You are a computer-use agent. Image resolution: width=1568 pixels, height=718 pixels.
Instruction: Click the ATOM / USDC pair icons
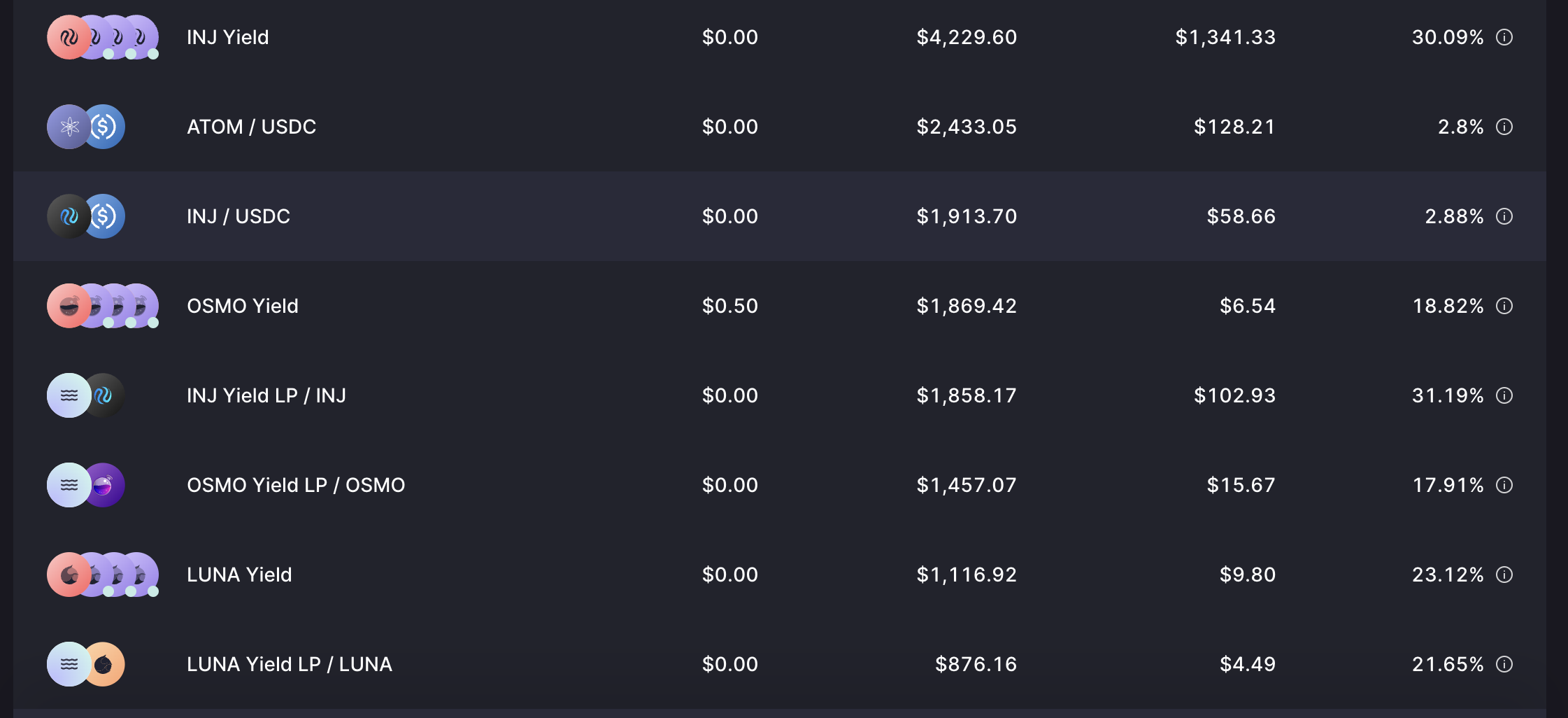[x=86, y=127]
